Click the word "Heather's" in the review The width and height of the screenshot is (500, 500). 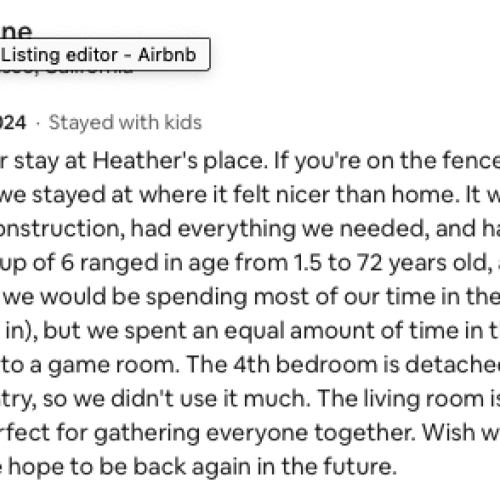tap(145, 161)
